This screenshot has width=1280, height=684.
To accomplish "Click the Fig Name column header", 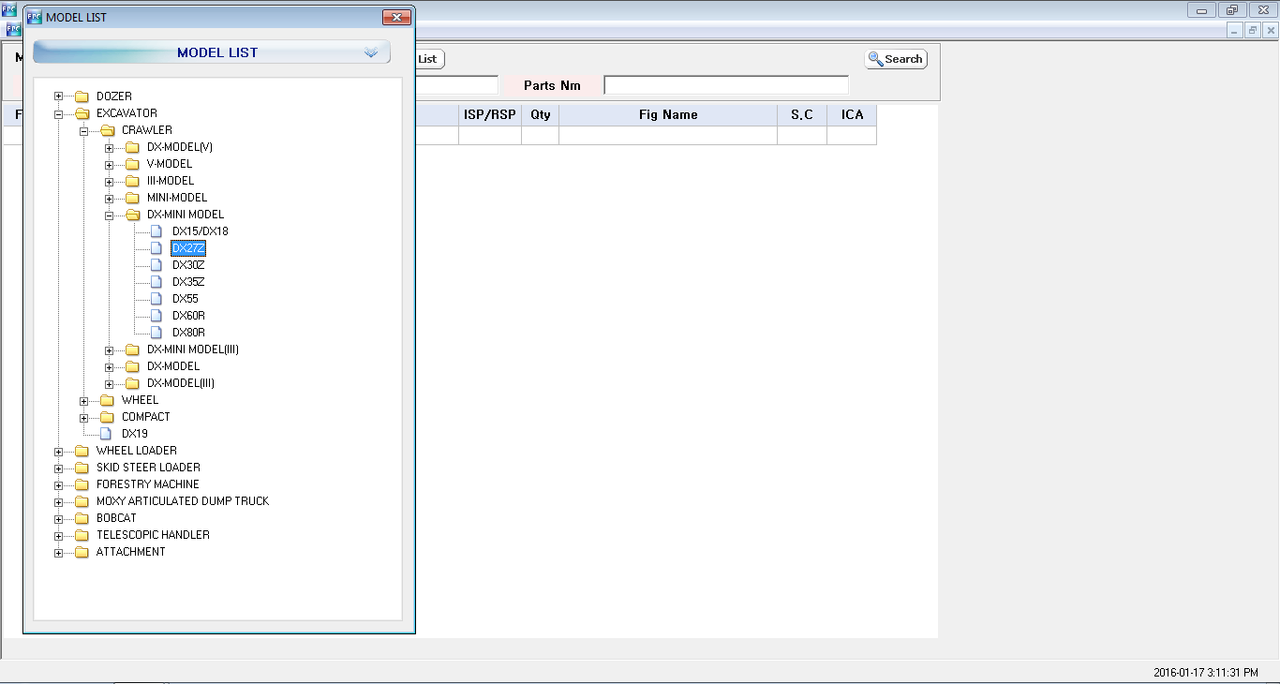I will [x=668, y=115].
